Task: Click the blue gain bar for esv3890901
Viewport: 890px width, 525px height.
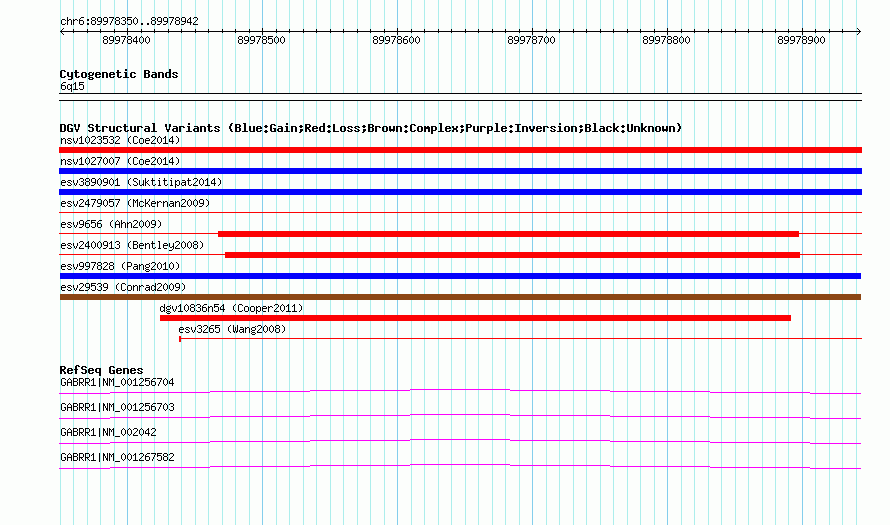Action: [x=460, y=192]
